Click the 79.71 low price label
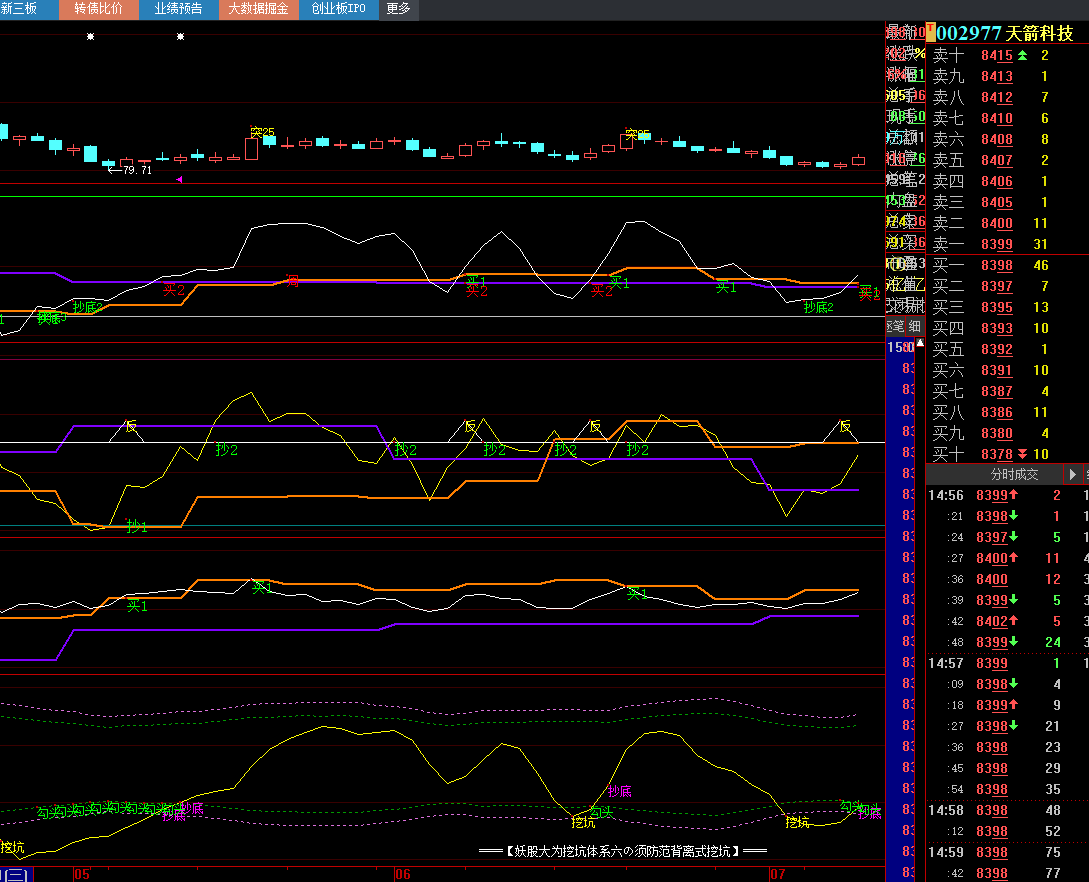Screen dimensions: 1089x882 (x=137, y=170)
